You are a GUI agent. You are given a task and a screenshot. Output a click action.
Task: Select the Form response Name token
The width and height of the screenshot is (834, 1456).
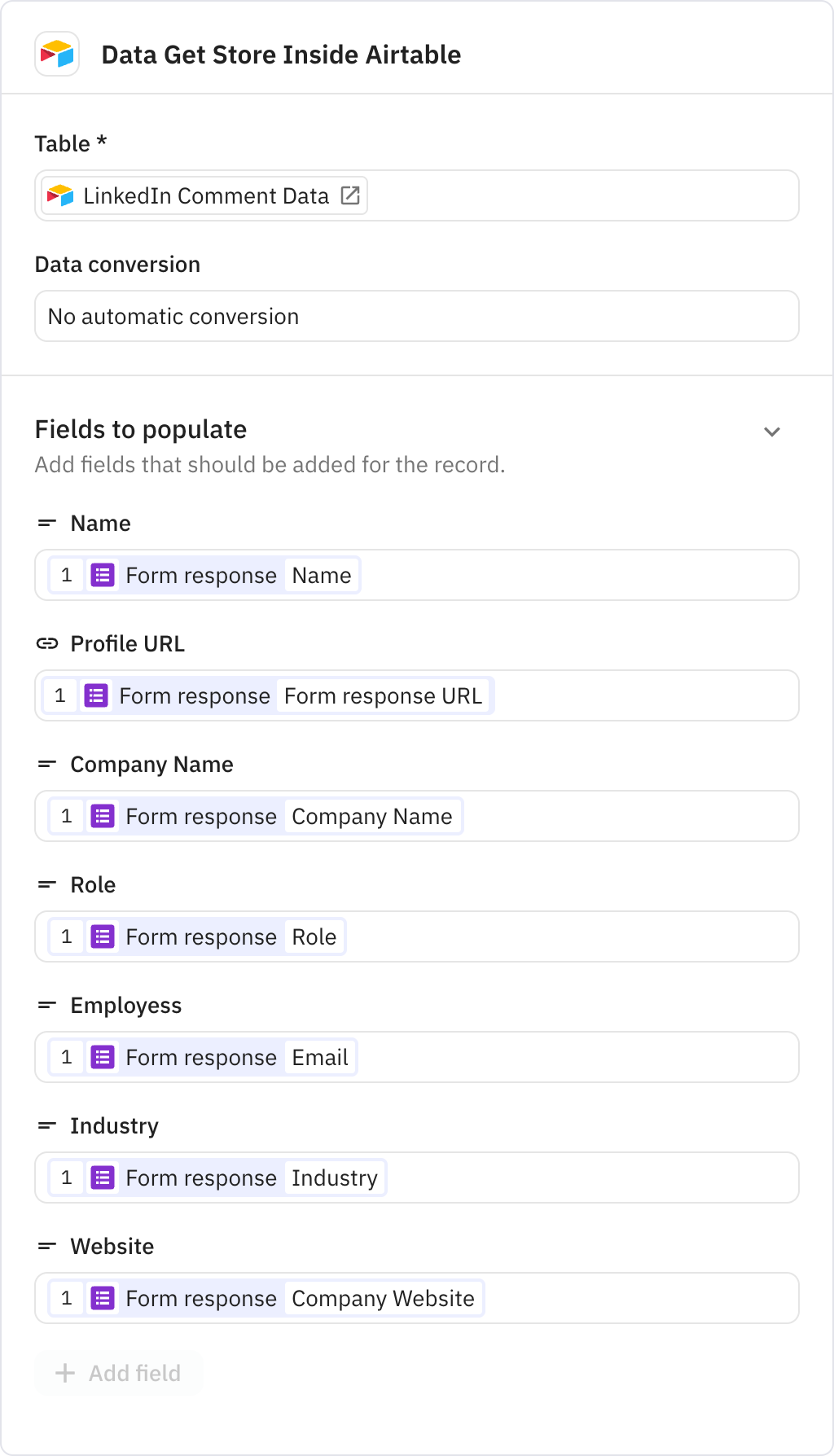204,575
